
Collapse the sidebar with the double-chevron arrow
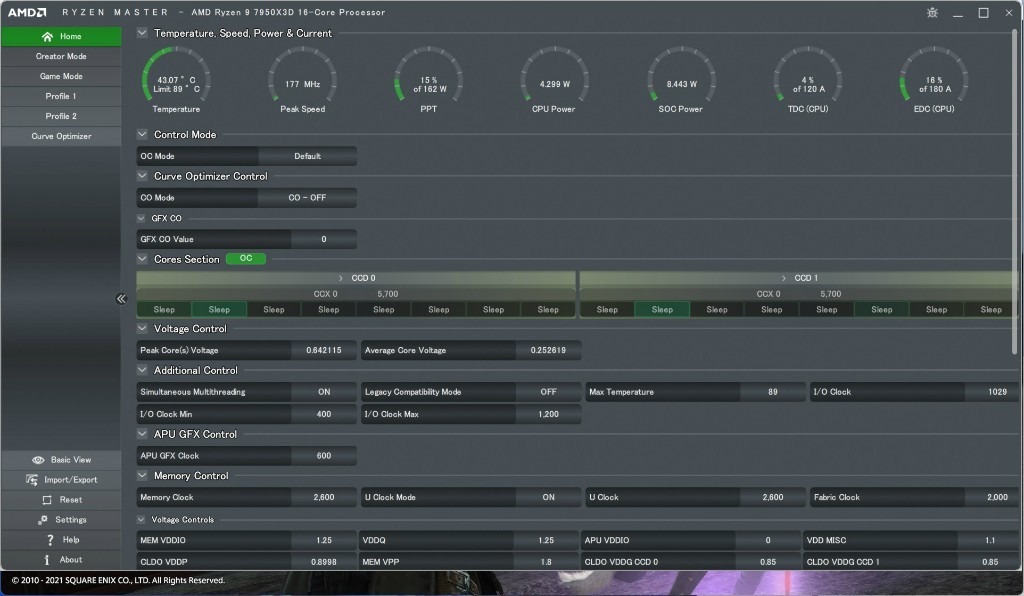[121, 298]
